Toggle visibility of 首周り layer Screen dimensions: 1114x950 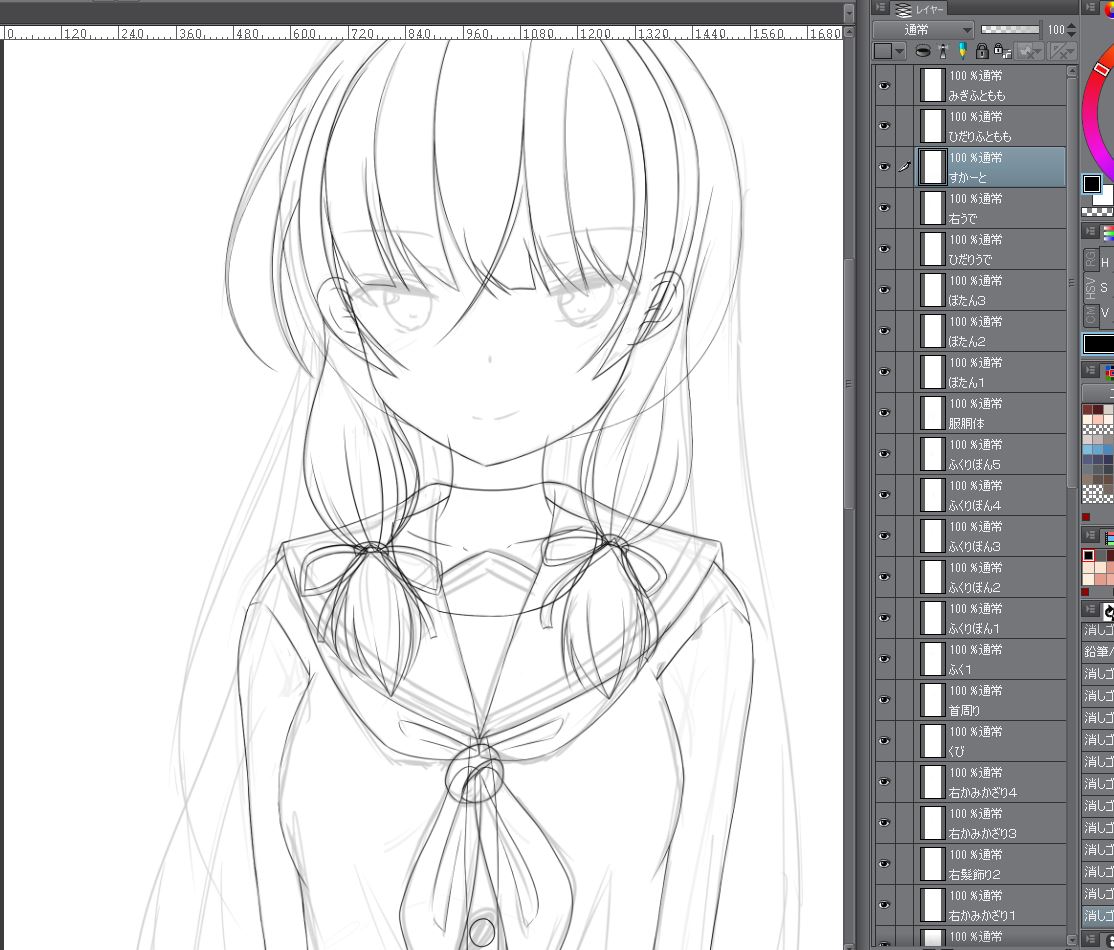coord(885,700)
